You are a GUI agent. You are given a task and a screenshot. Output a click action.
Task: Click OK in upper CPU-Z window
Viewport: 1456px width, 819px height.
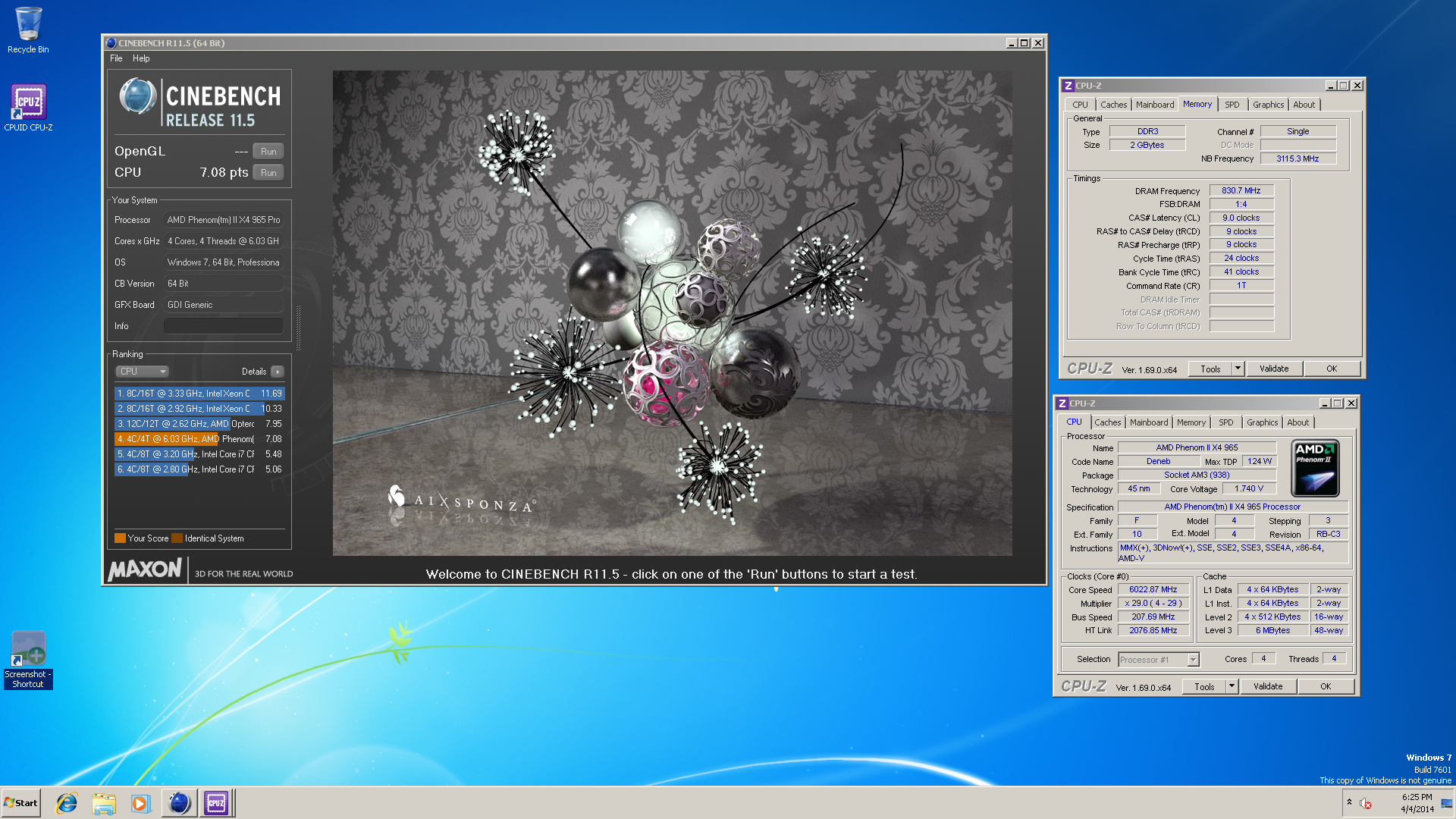pyautogui.click(x=1332, y=369)
